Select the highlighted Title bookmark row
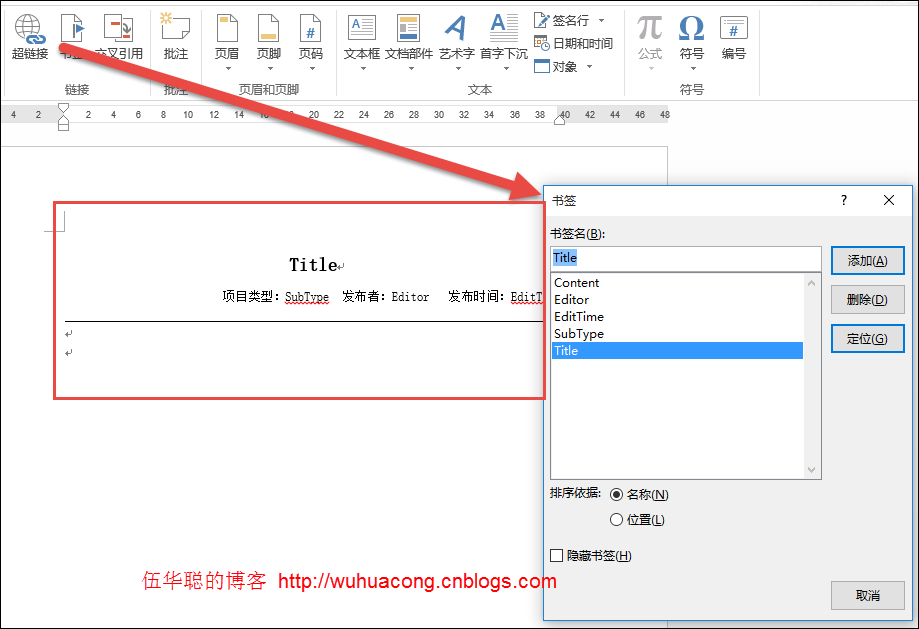This screenshot has height=629, width=919. (678, 351)
